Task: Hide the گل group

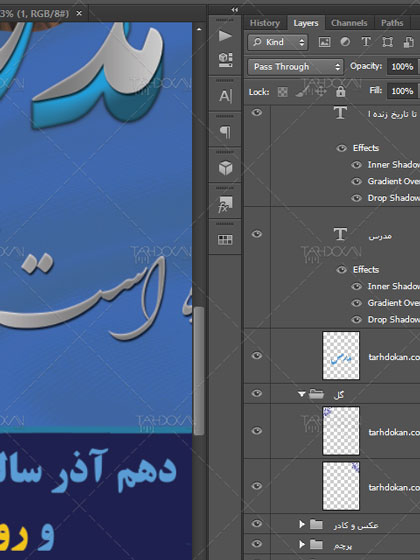Action: click(x=257, y=394)
